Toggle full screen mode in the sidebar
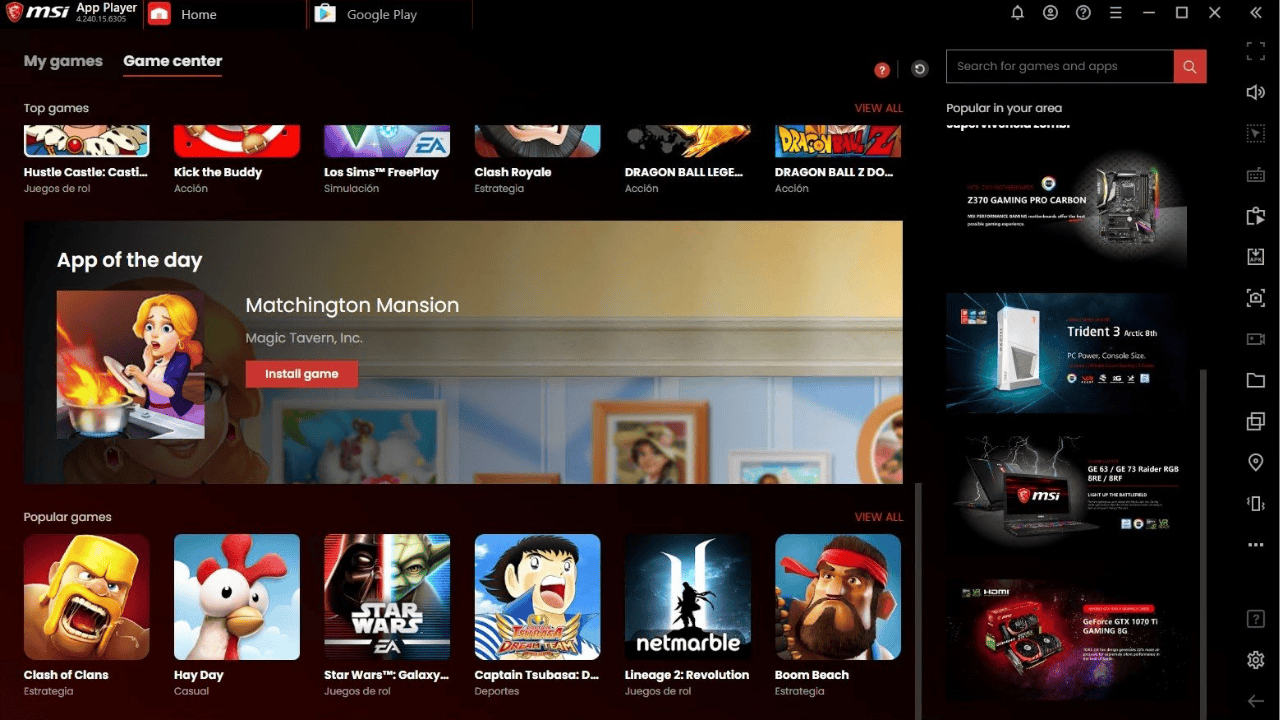Viewport: 1280px width, 720px height. (x=1256, y=49)
